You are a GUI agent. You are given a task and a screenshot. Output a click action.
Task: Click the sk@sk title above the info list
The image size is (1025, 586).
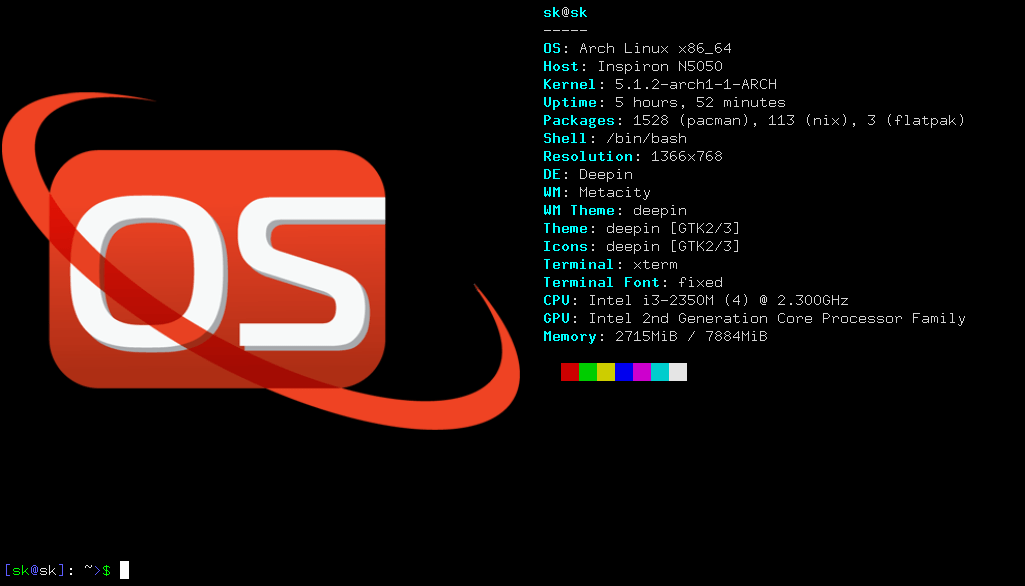click(x=565, y=12)
